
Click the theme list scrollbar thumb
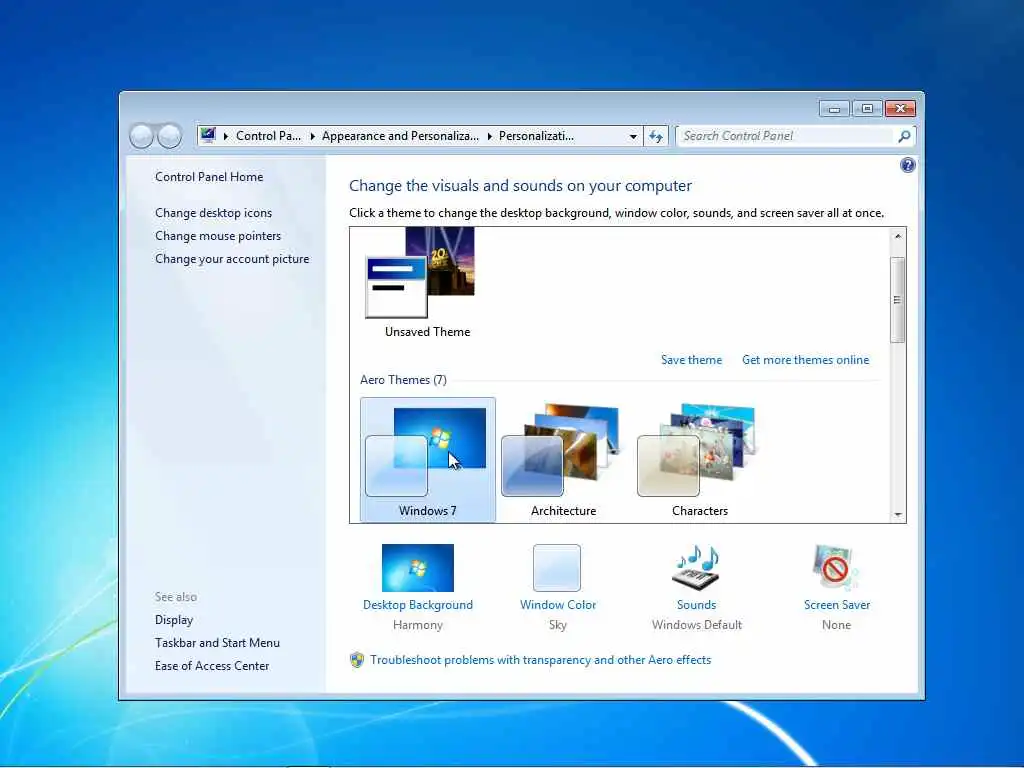pyautogui.click(x=898, y=300)
